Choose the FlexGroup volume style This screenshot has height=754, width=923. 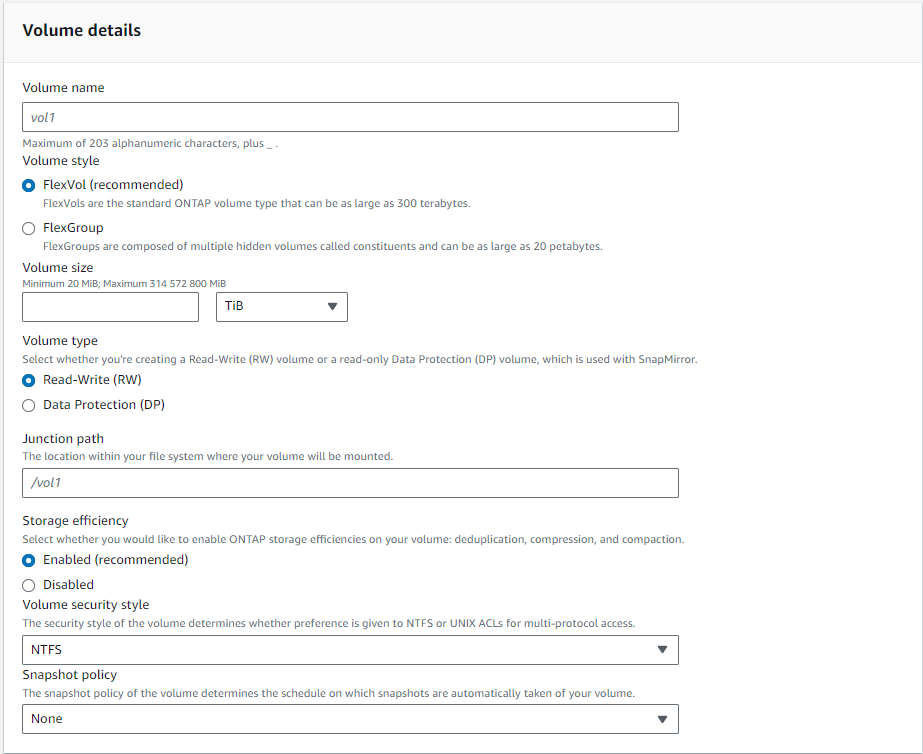tap(28, 228)
